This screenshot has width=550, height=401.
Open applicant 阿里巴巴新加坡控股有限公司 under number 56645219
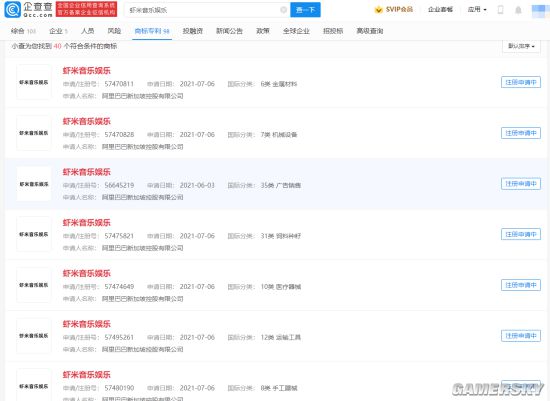click(x=142, y=198)
